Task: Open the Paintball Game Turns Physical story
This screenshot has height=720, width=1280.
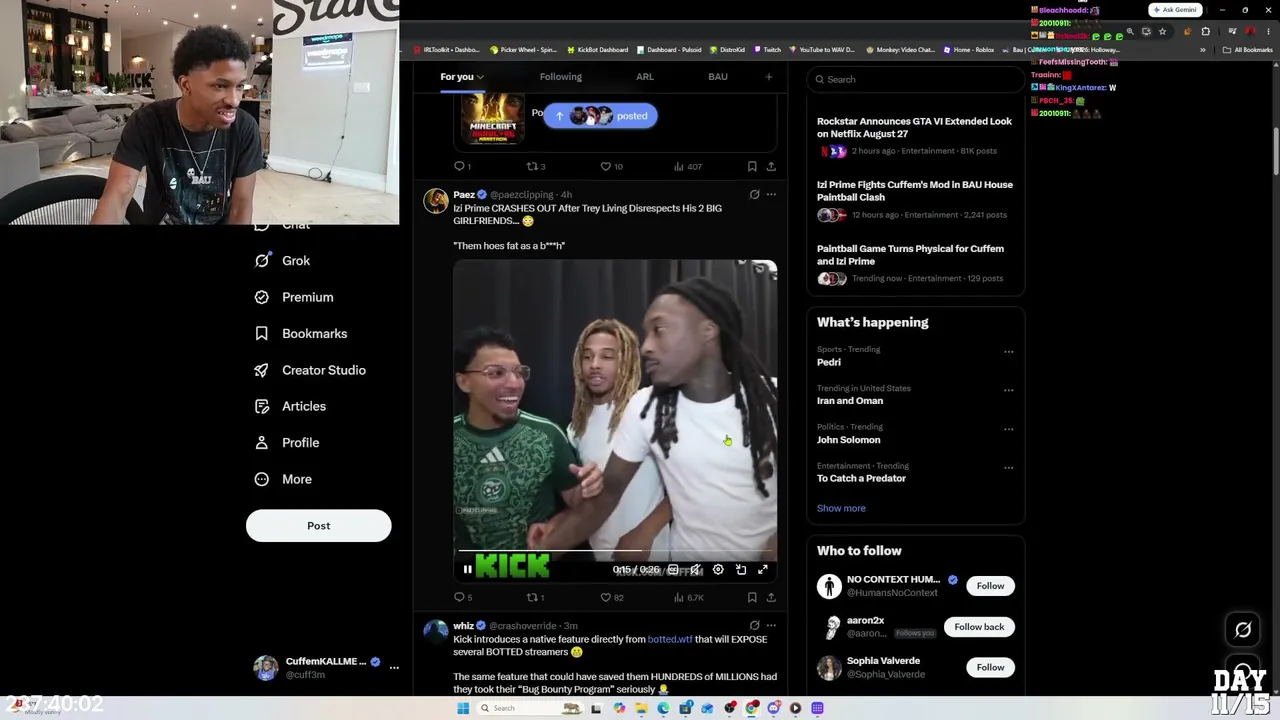Action: [915, 264]
